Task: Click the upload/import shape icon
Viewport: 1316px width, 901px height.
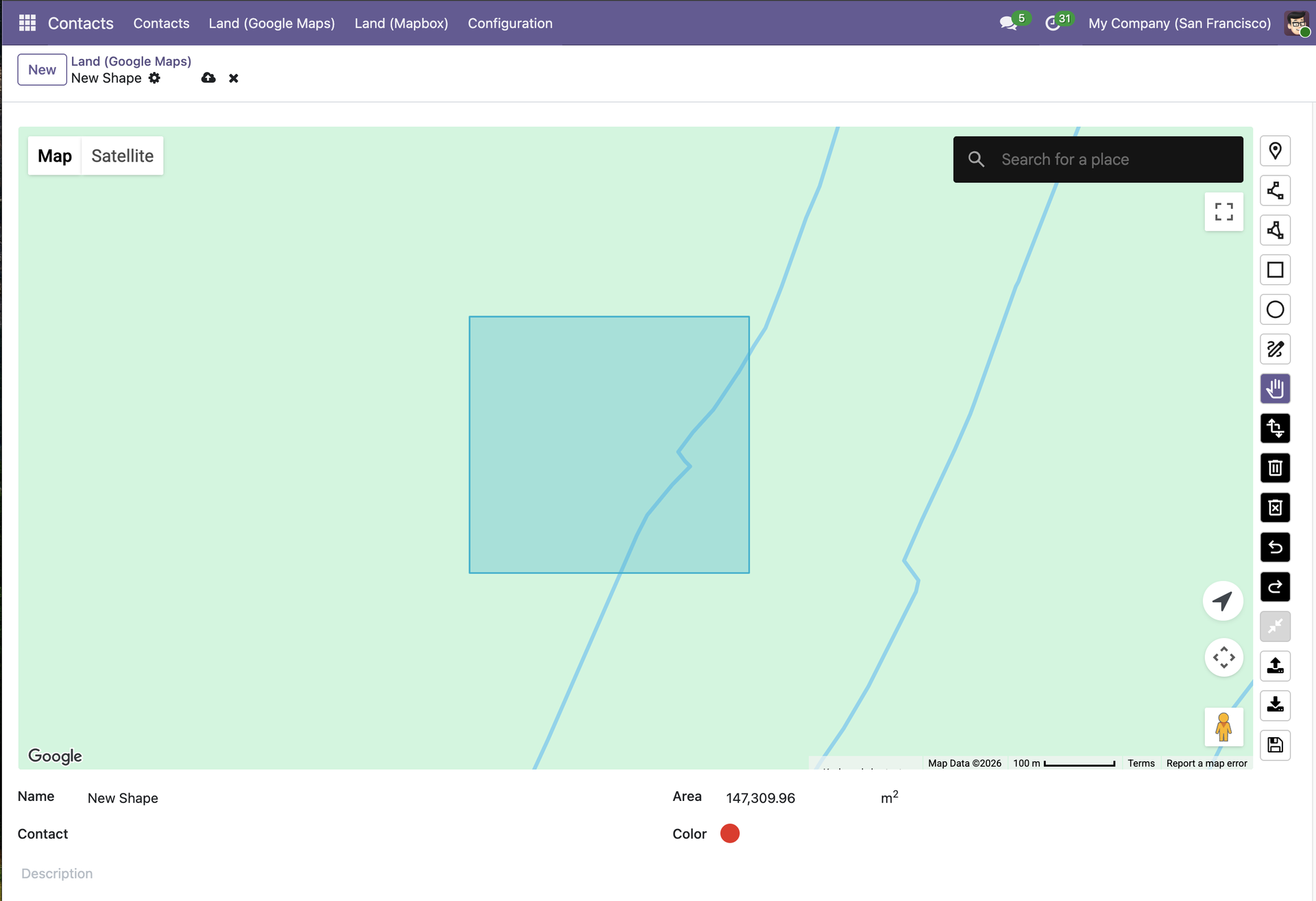Action: point(1275,666)
